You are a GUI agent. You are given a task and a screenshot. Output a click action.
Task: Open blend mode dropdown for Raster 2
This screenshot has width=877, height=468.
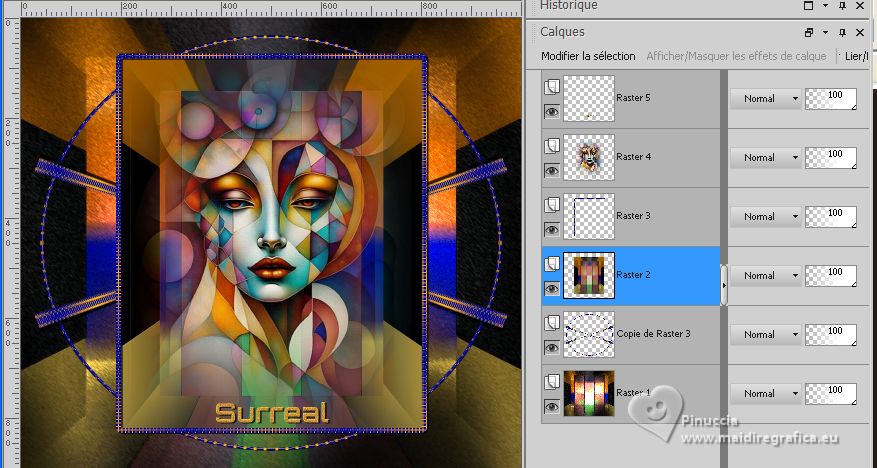[x=766, y=275]
